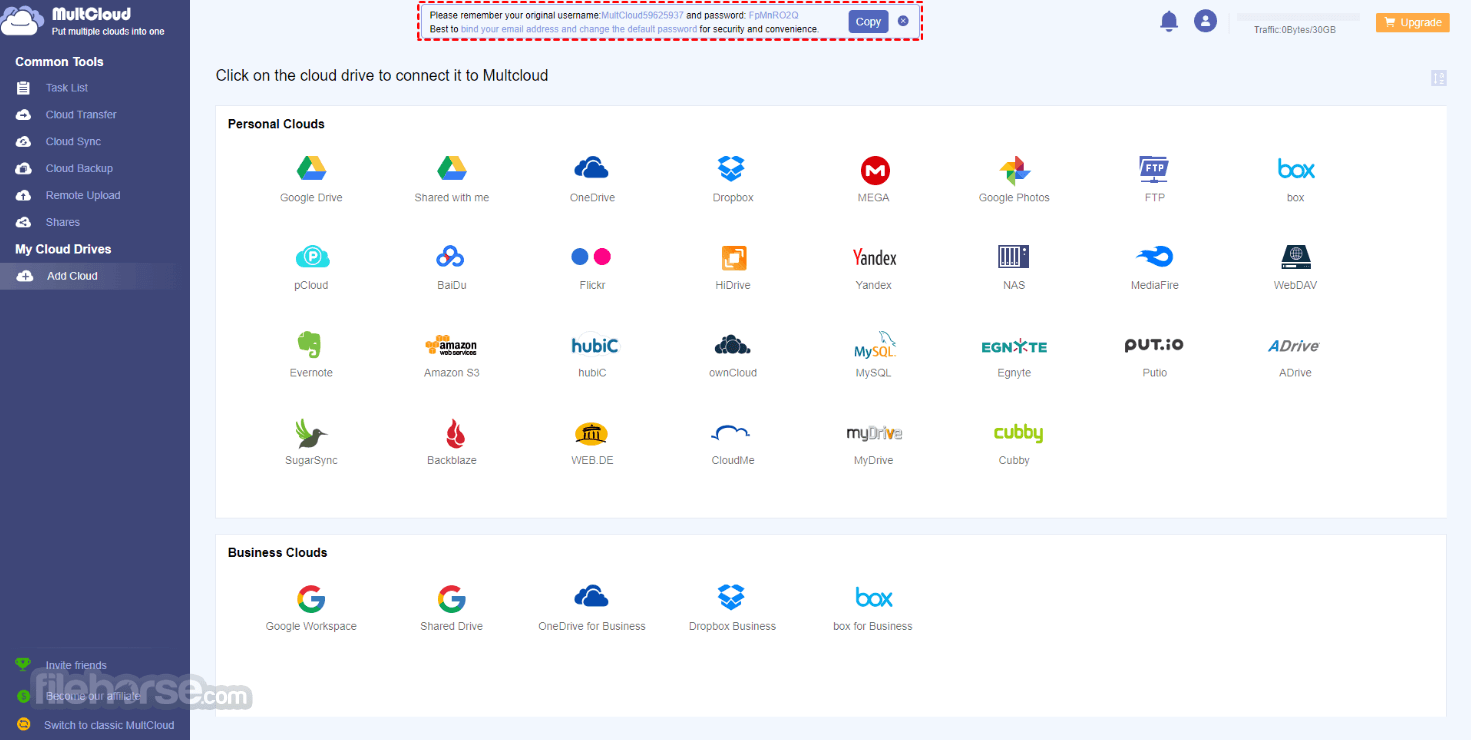Add the MEGA cloud drive
The height and width of the screenshot is (740, 1471).
click(x=875, y=170)
